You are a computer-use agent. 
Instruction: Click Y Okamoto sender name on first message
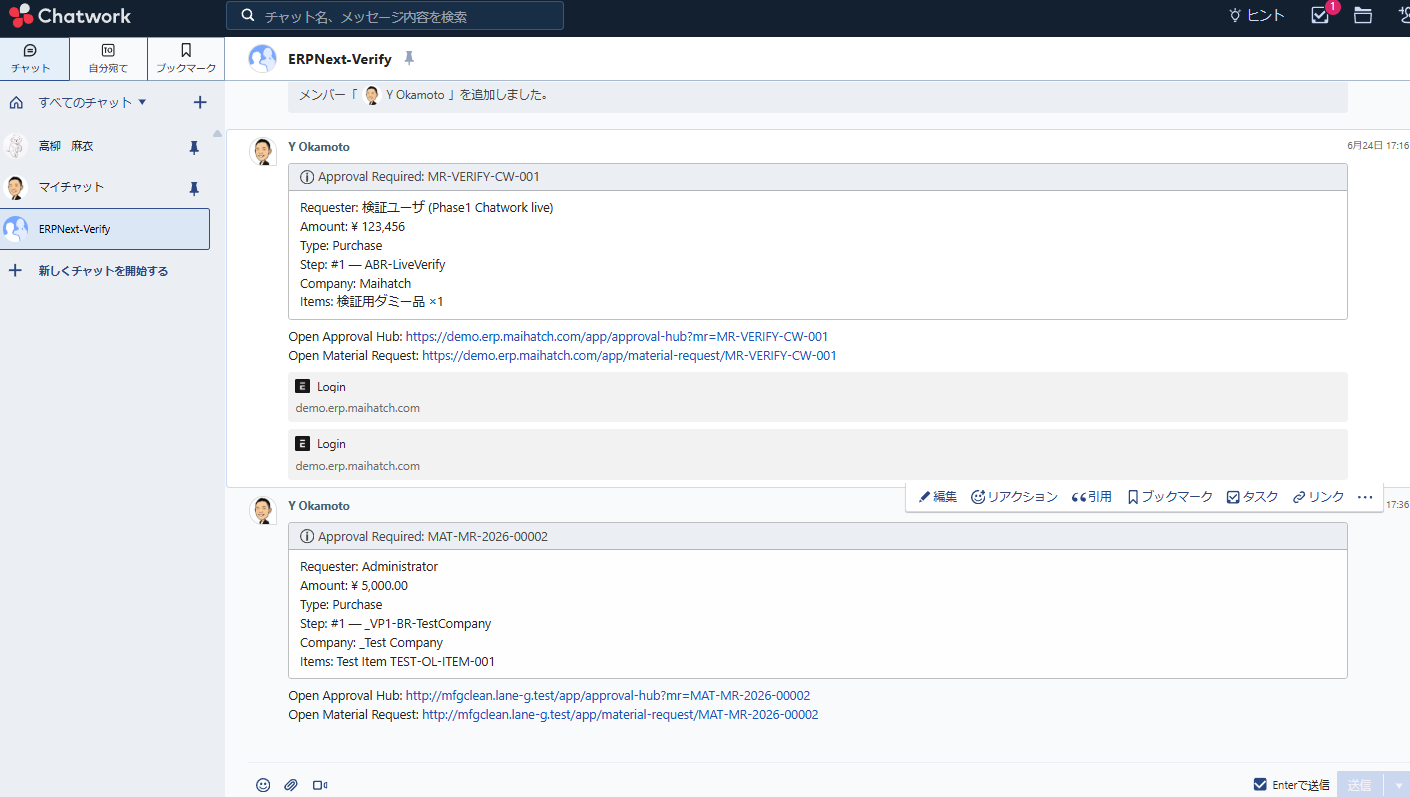click(319, 147)
